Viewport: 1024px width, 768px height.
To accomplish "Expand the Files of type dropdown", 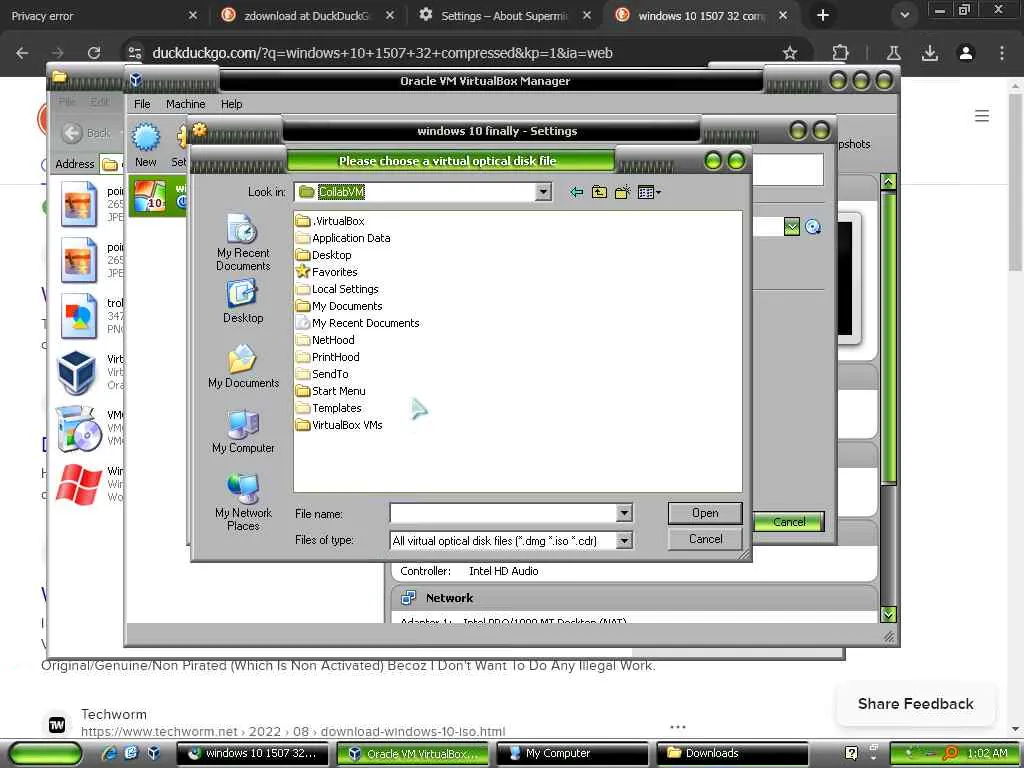I will (x=624, y=541).
